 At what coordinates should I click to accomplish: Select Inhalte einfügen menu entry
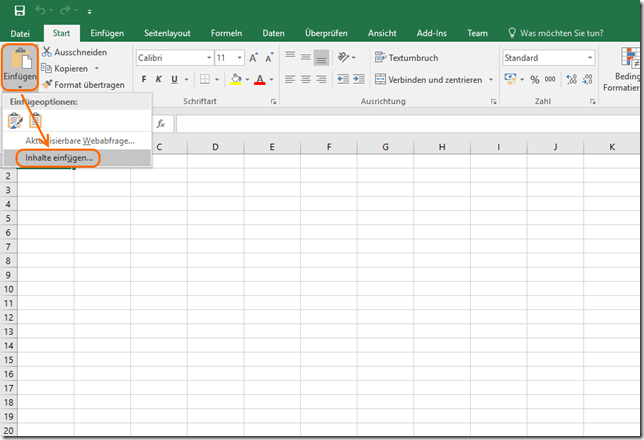(59, 158)
